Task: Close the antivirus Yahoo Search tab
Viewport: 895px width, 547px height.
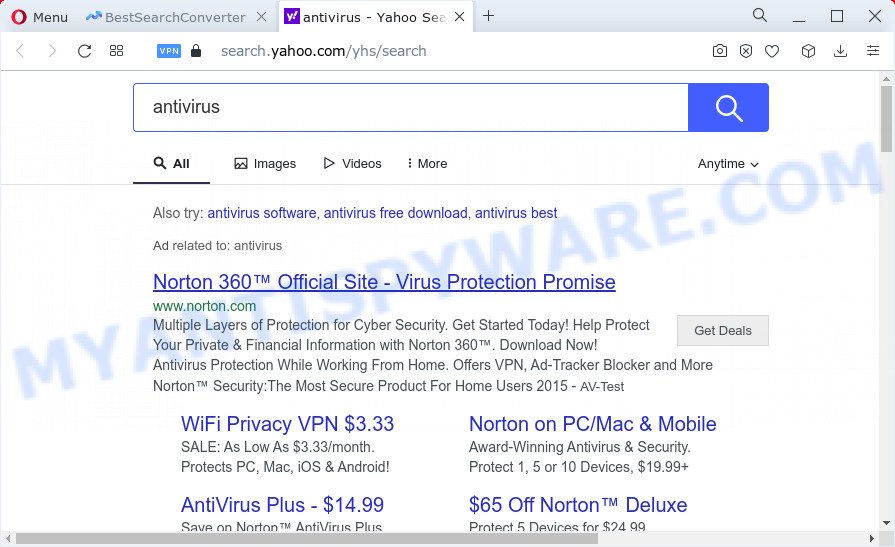Action: coord(459,17)
